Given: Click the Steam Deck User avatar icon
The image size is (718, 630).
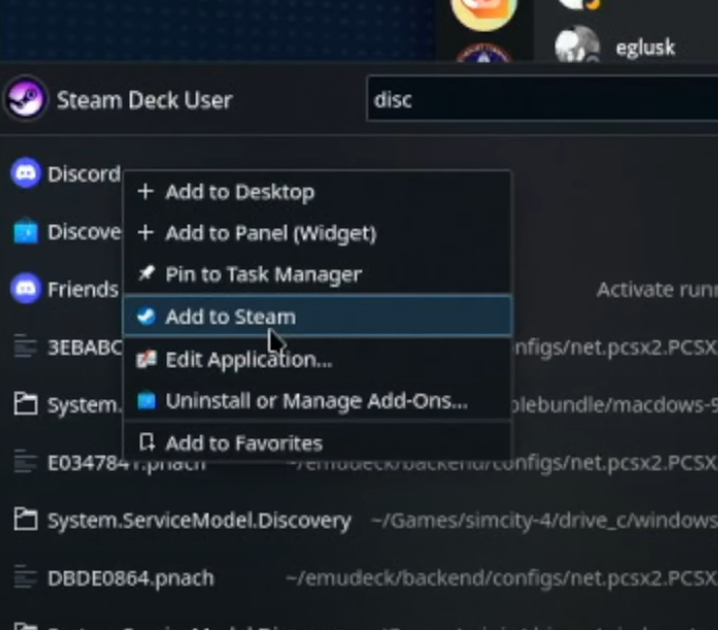Looking at the screenshot, I should pyautogui.click(x=26, y=98).
